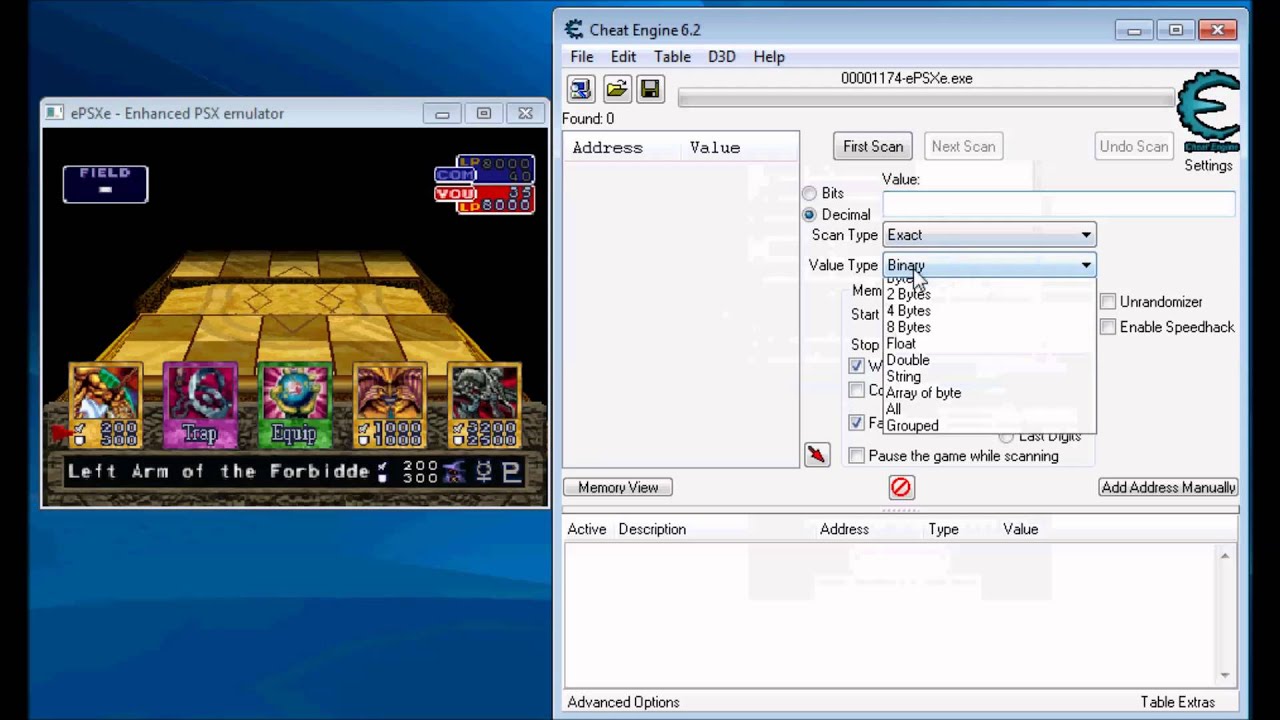Open the File menu
The width and height of the screenshot is (1280, 720).
point(581,57)
